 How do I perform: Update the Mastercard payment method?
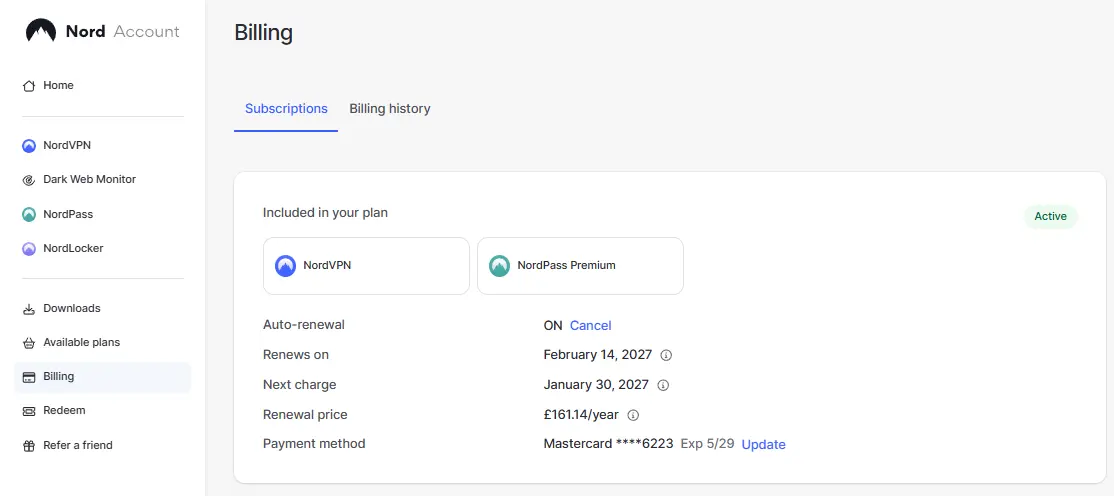pyautogui.click(x=764, y=444)
